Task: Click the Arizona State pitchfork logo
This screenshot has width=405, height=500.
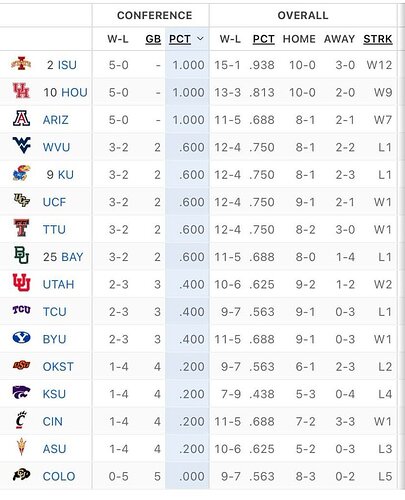Action: coord(21,447)
